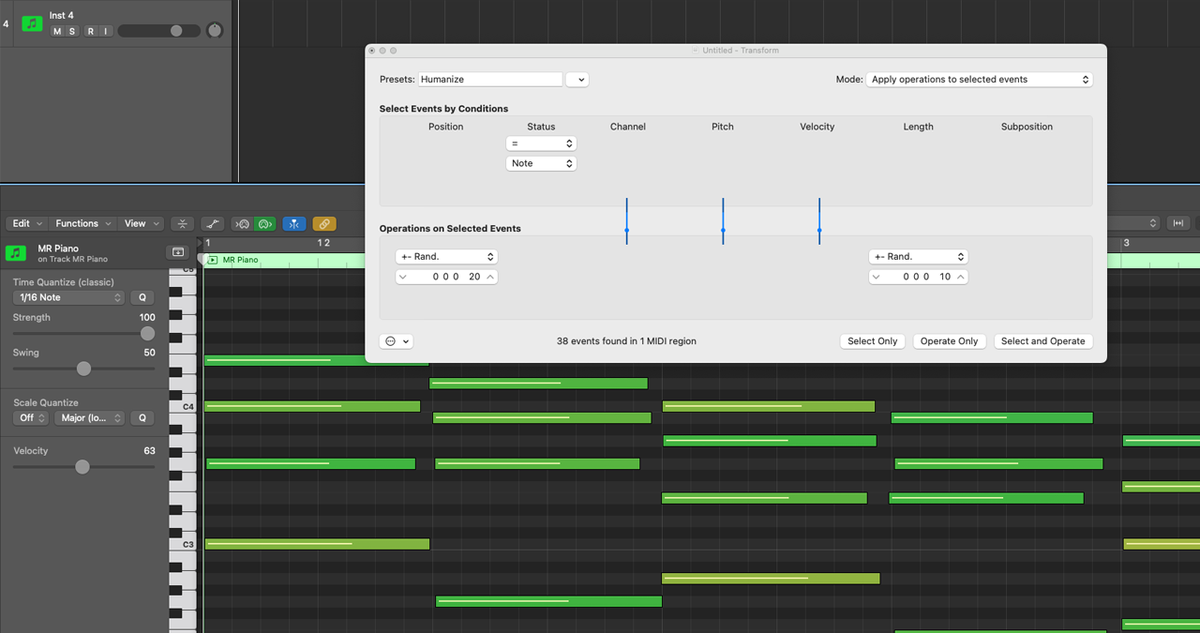Toggle the blue catch playhead button
Screen dimensions: 1200x633
294,224
